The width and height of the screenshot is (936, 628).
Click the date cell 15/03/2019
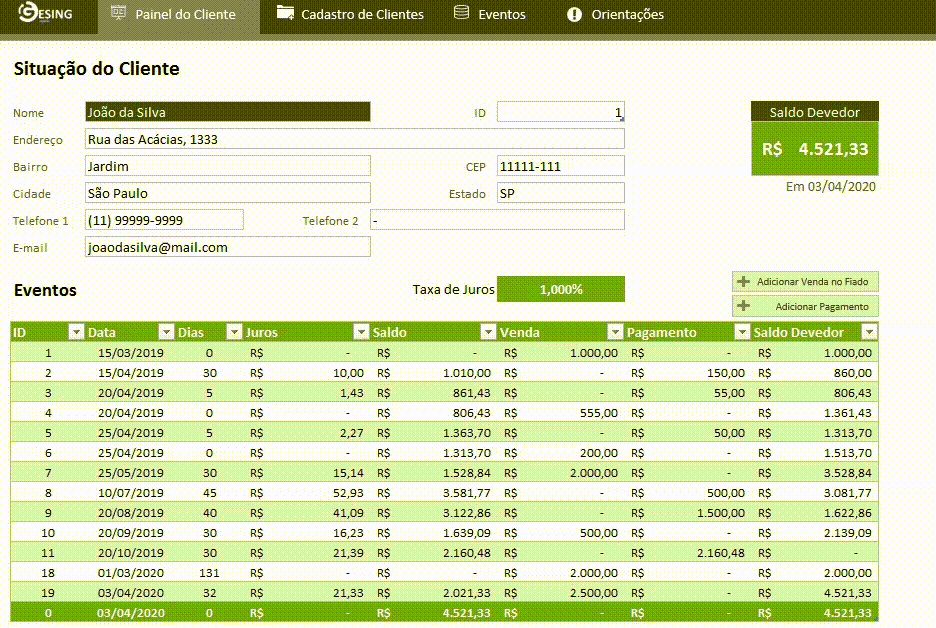pyautogui.click(x=131, y=353)
